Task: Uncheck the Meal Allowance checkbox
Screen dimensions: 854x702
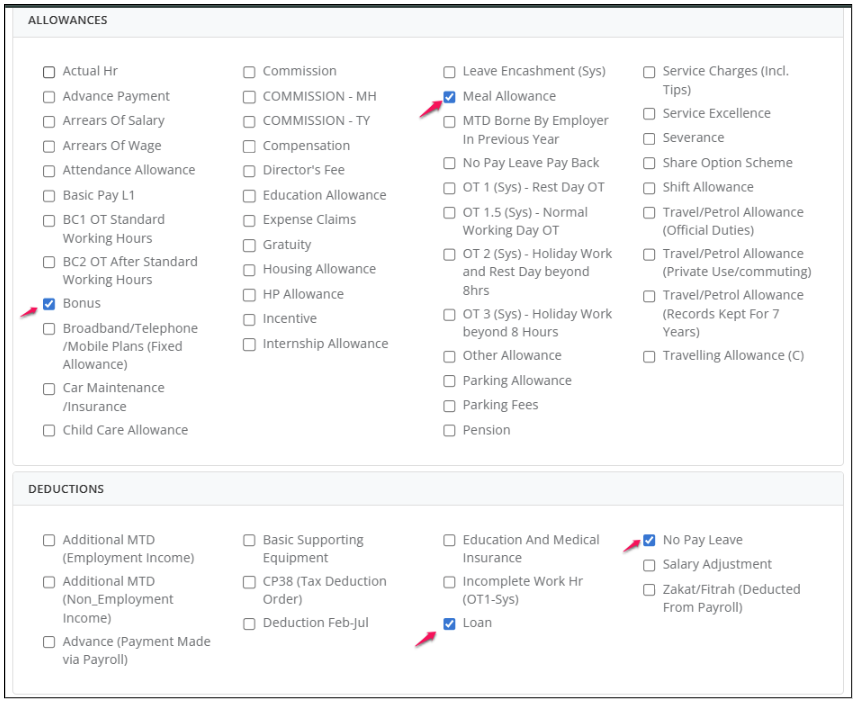Action: pos(449,97)
